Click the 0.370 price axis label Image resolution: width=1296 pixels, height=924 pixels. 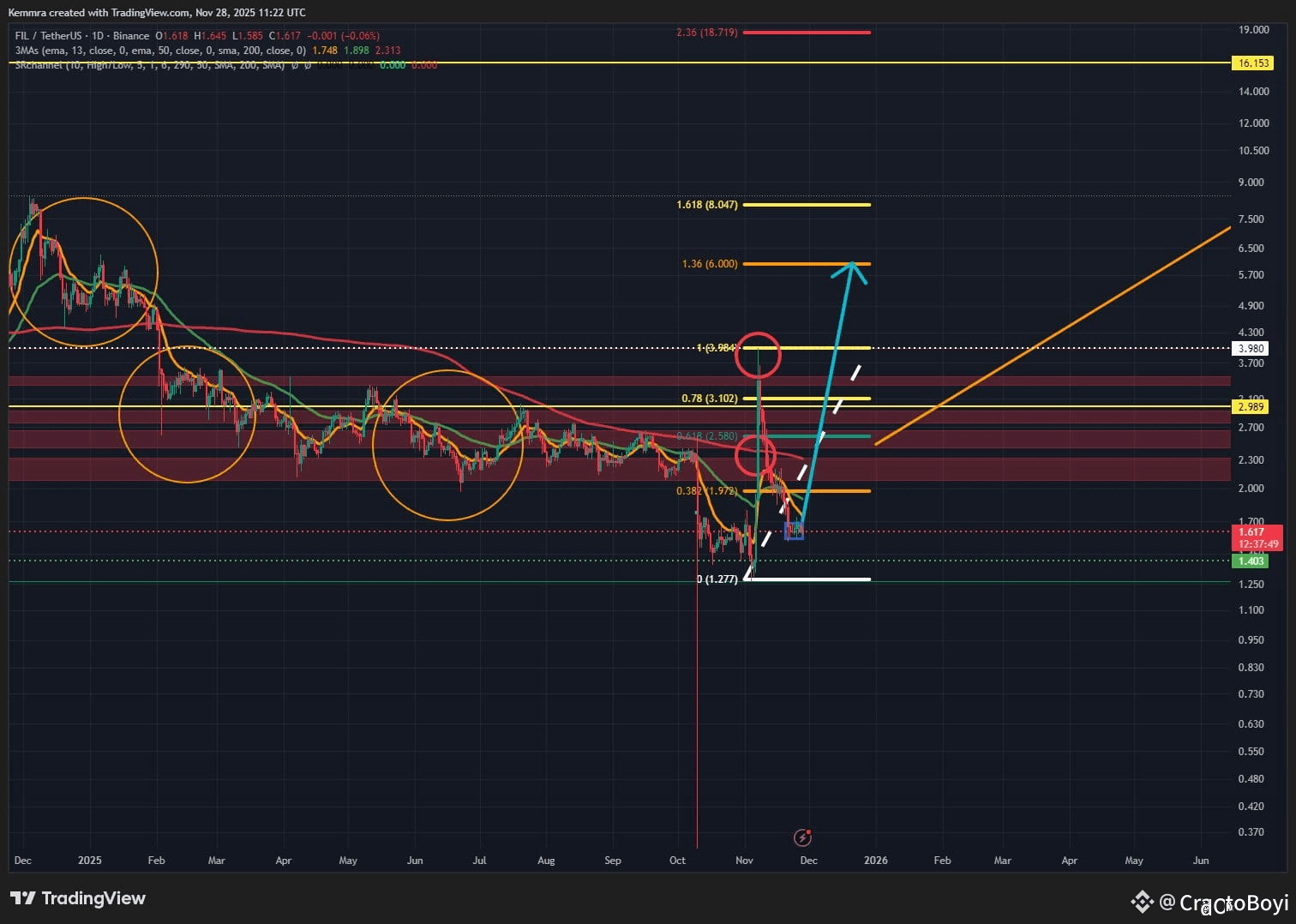coord(1251,832)
